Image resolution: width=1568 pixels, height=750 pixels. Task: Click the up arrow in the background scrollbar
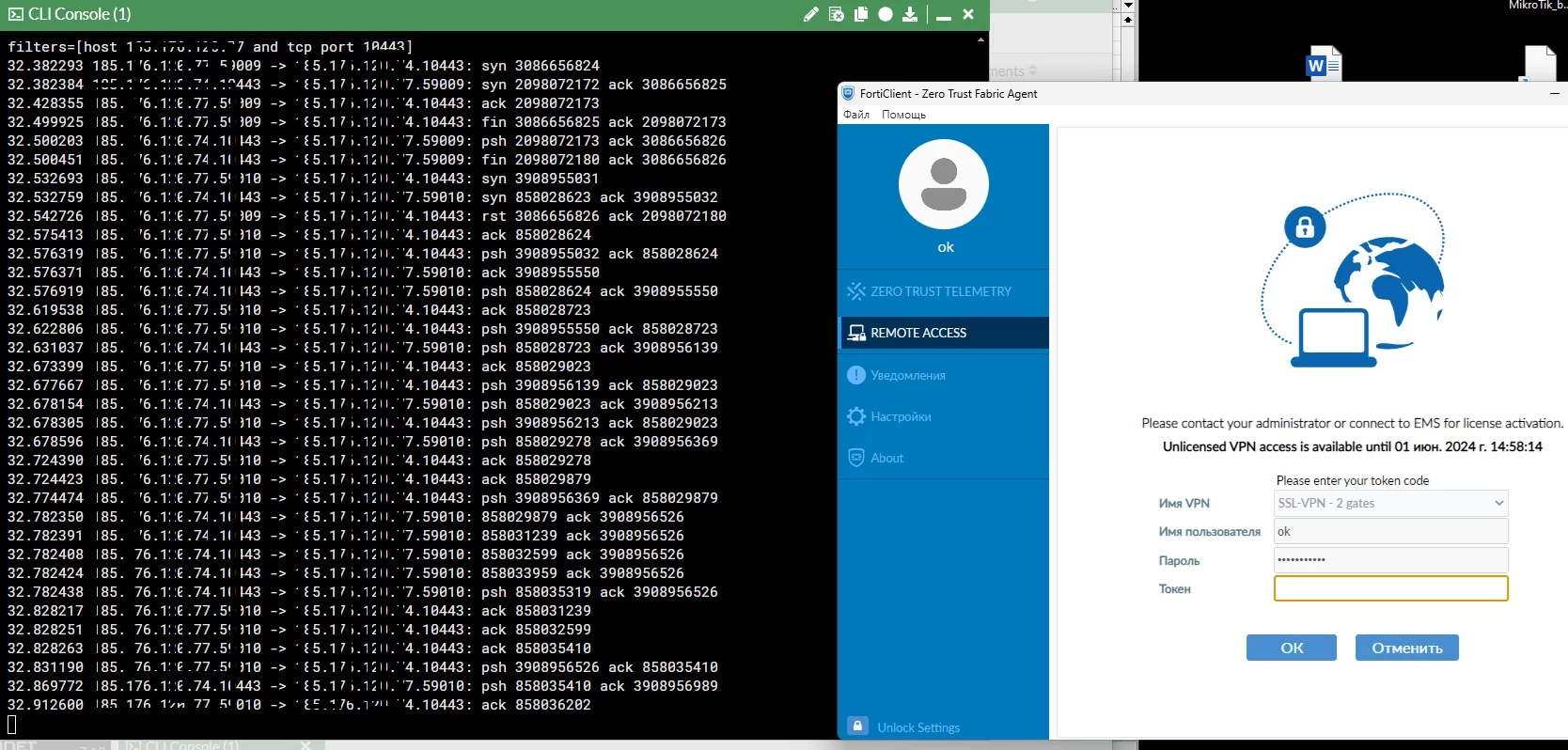click(x=1128, y=20)
